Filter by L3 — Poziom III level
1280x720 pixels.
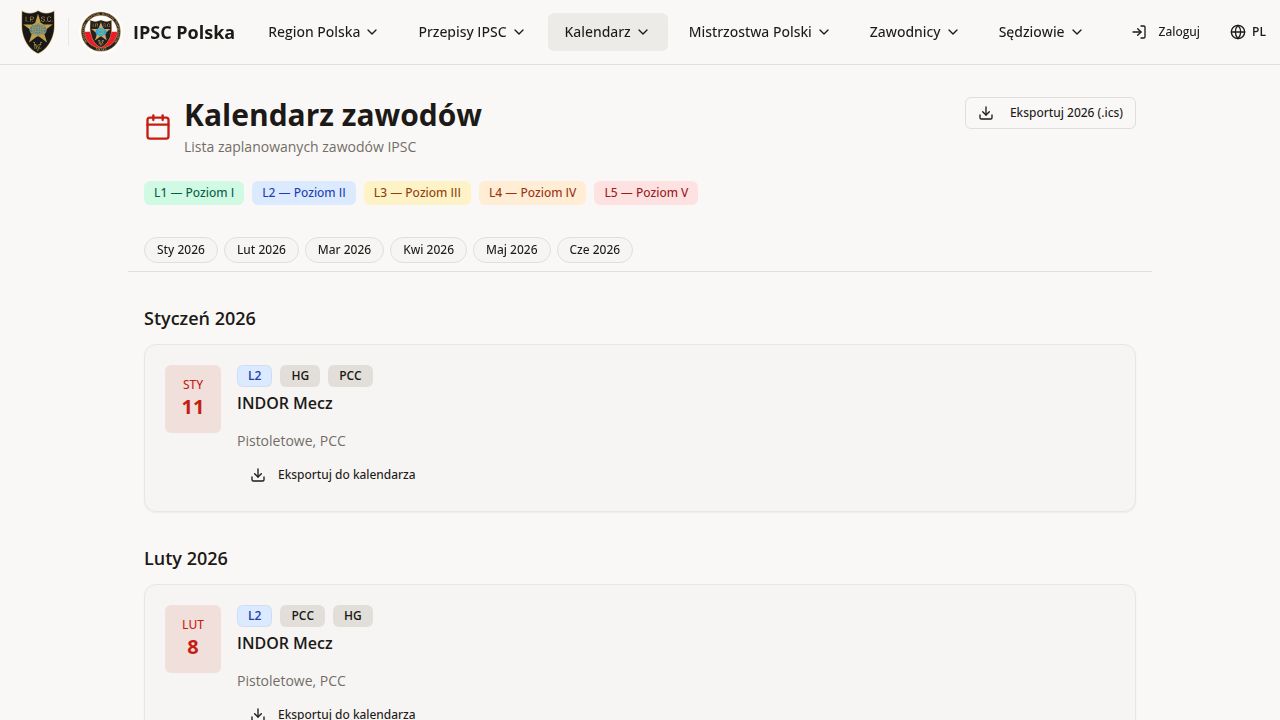pos(417,193)
